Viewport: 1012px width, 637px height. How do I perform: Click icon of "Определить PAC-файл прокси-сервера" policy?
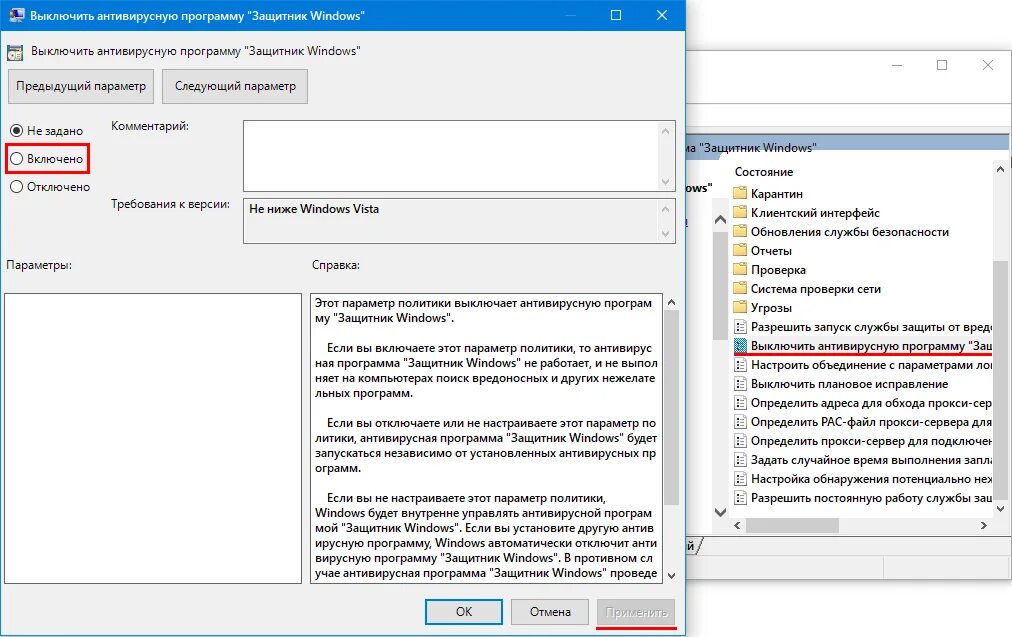click(x=740, y=421)
